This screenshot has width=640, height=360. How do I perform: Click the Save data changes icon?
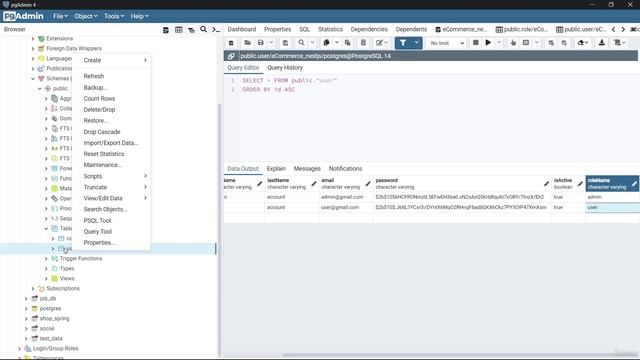pyautogui.click(x=285, y=43)
